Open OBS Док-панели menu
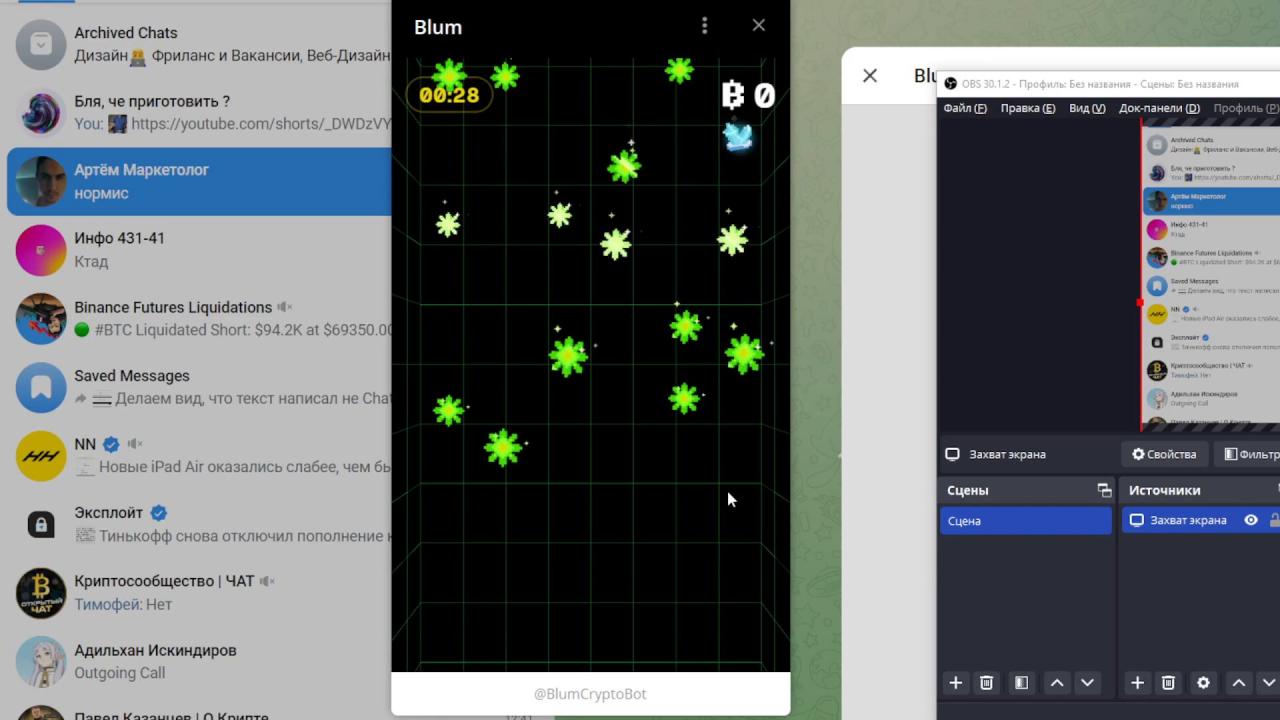The image size is (1280, 720). click(x=1159, y=108)
